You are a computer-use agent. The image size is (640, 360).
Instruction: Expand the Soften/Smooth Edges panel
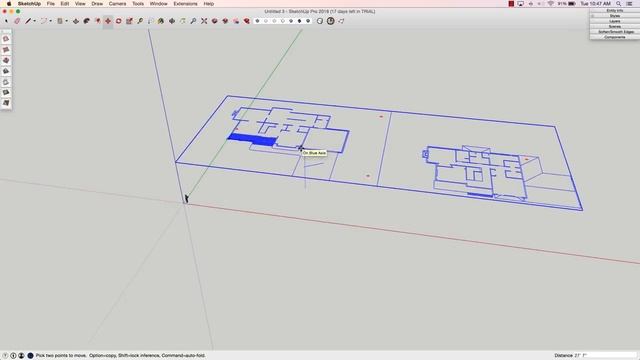(x=615, y=32)
